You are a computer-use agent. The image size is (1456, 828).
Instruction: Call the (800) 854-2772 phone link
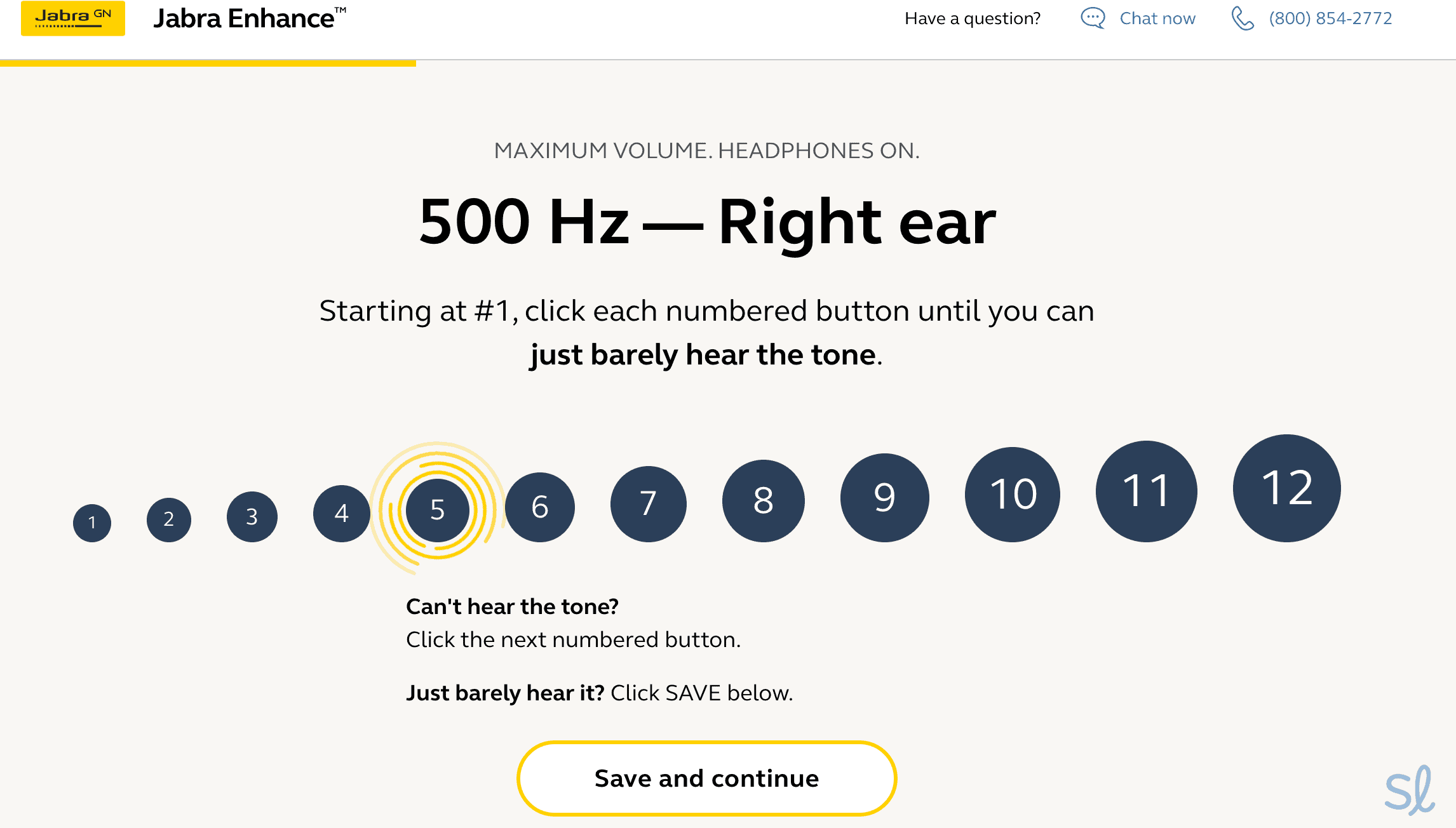[x=1330, y=18]
